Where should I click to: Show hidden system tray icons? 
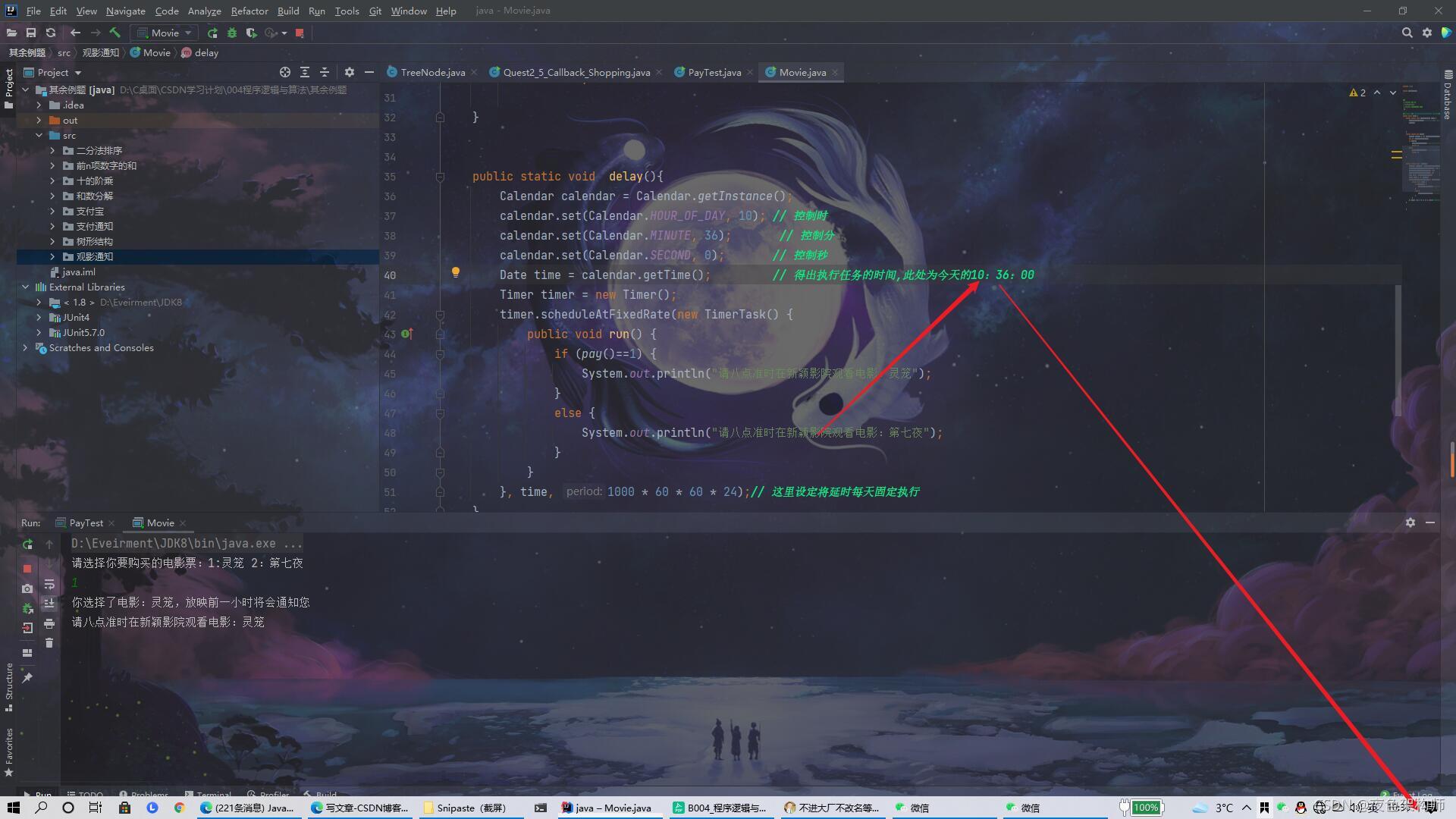1247,808
